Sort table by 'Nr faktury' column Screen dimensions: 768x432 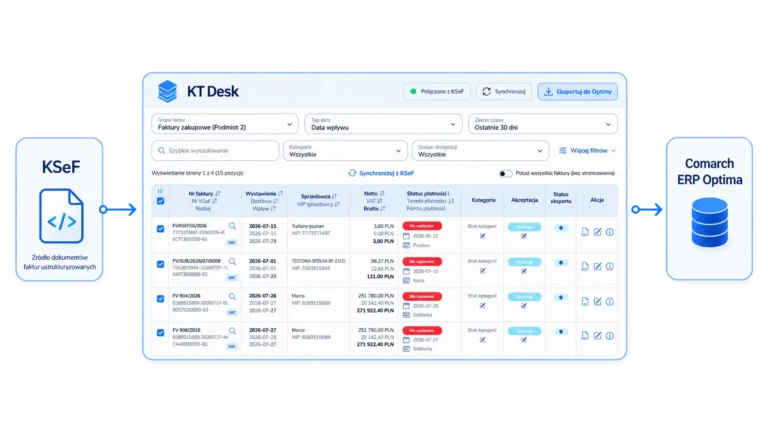click(204, 194)
